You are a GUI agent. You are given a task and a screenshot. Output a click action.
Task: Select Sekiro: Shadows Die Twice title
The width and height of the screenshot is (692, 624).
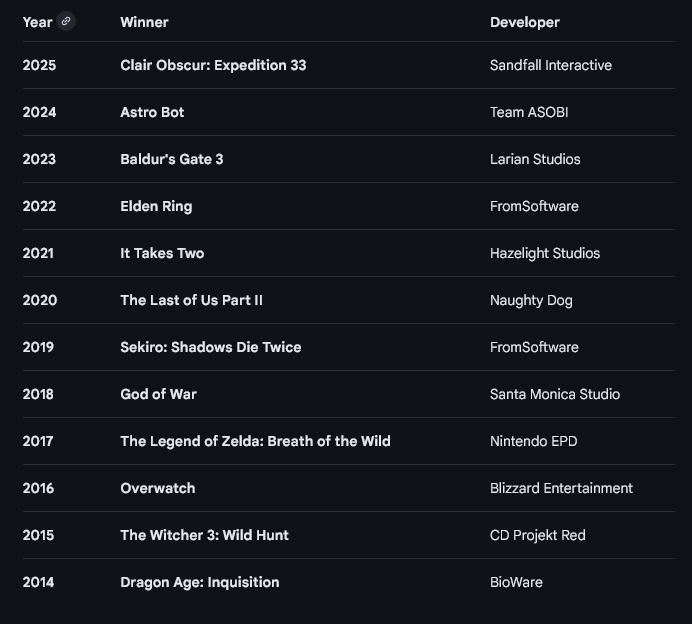(210, 347)
